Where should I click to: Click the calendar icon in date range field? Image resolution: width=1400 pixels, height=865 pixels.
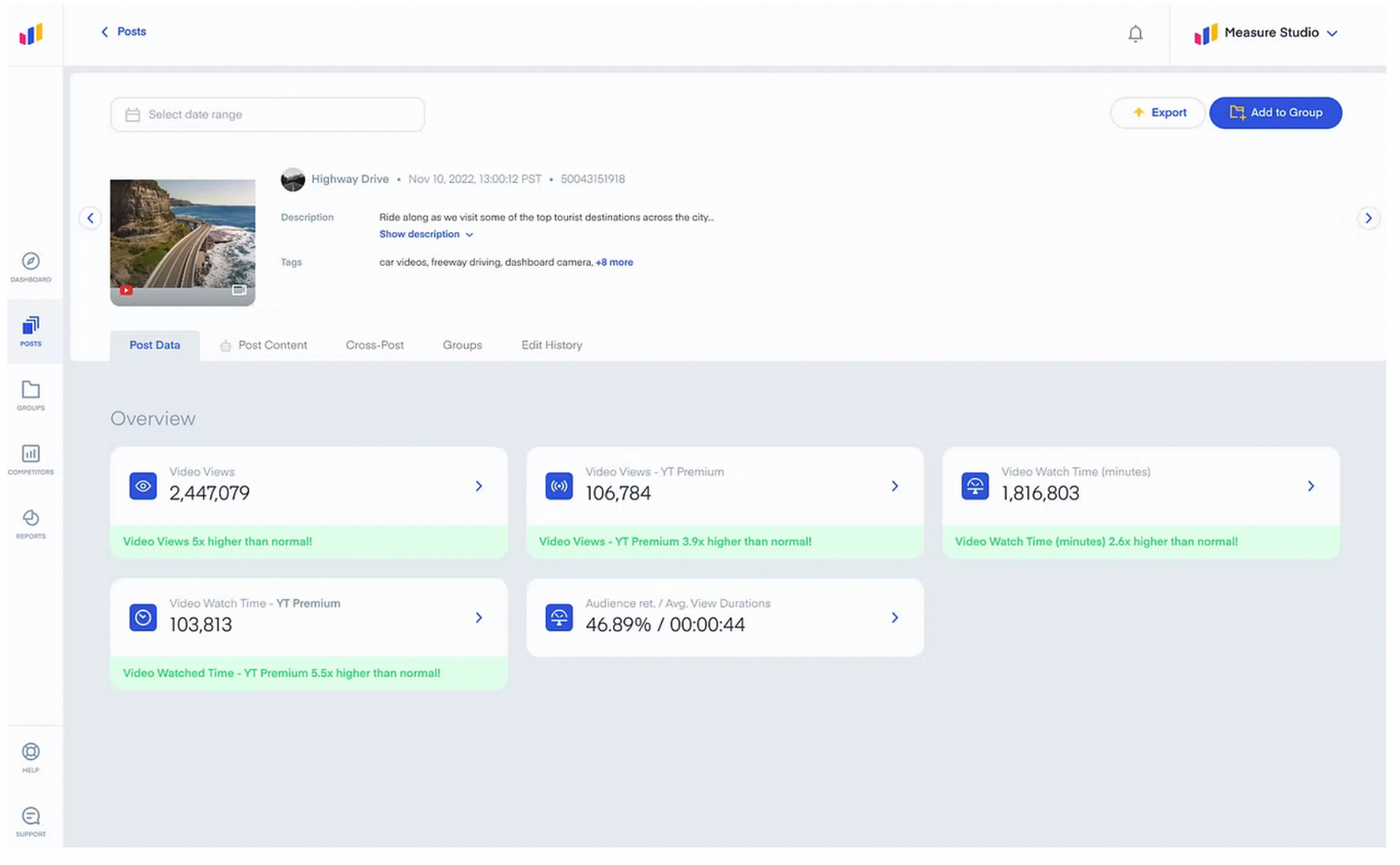pyautogui.click(x=132, y=115)
